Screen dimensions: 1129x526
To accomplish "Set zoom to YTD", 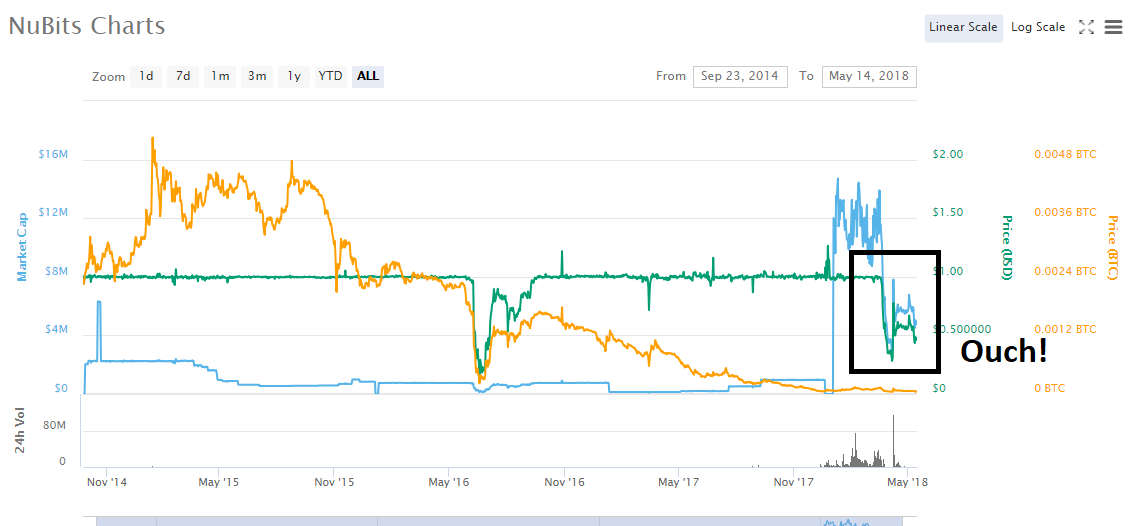I will [x=330, y=76].
